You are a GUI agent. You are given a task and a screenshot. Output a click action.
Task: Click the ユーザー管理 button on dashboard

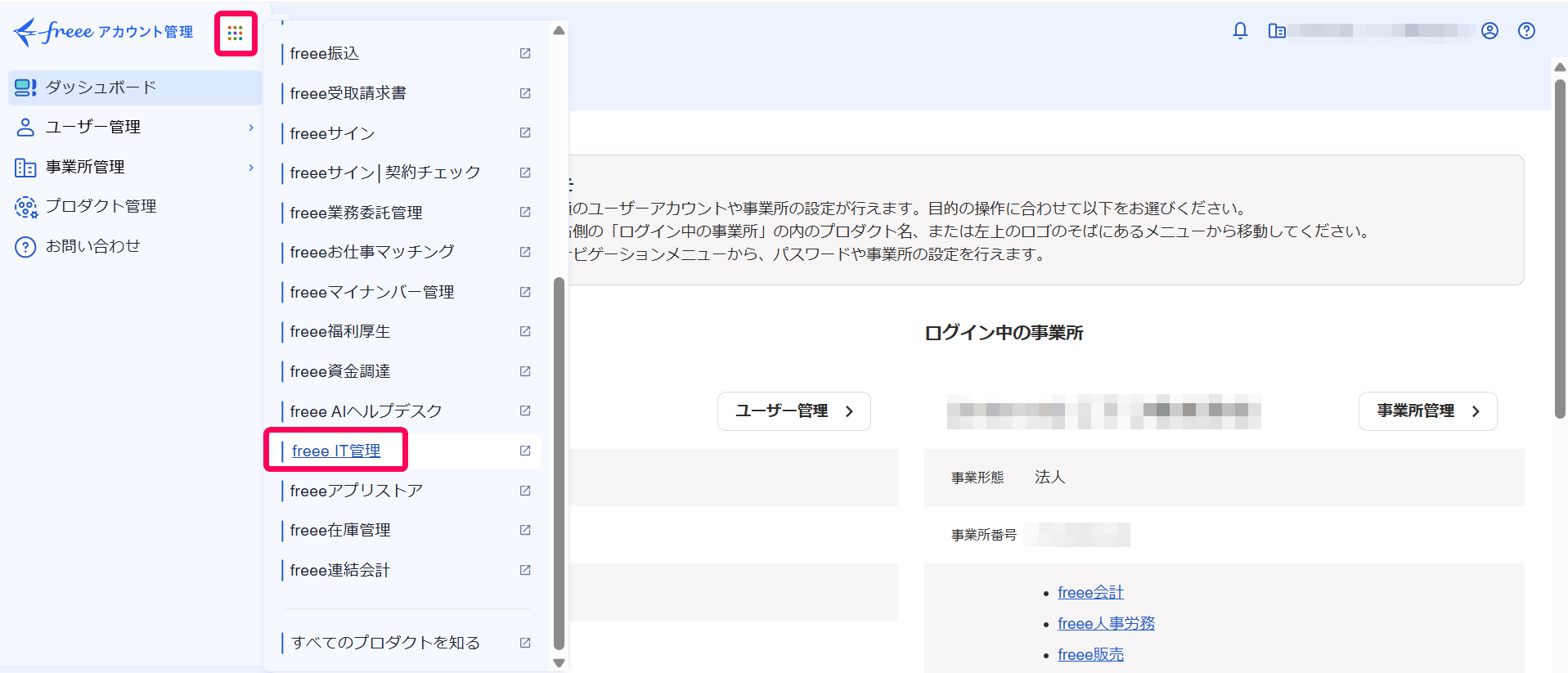click(793, 411)
